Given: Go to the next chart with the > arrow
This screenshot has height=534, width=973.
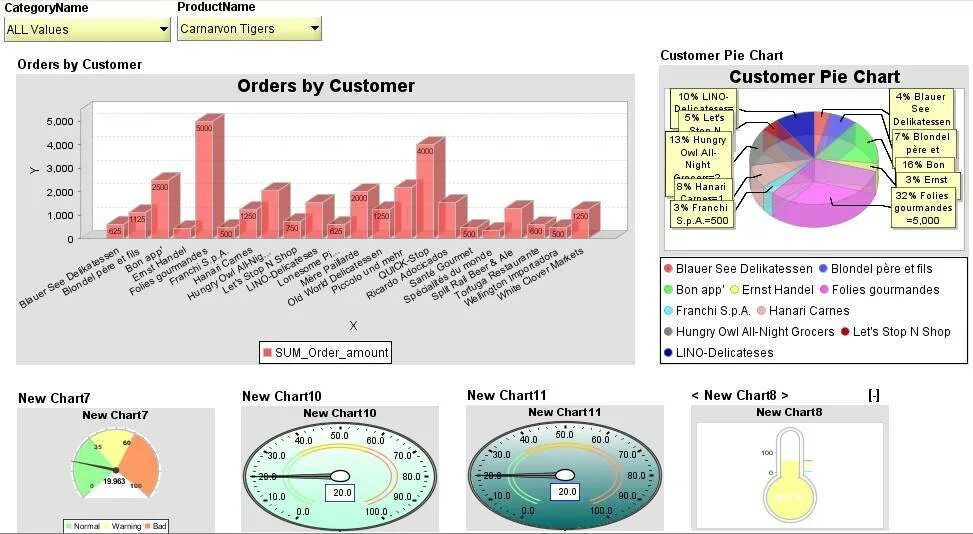Looking at the screenshot, I should (785, 395).
